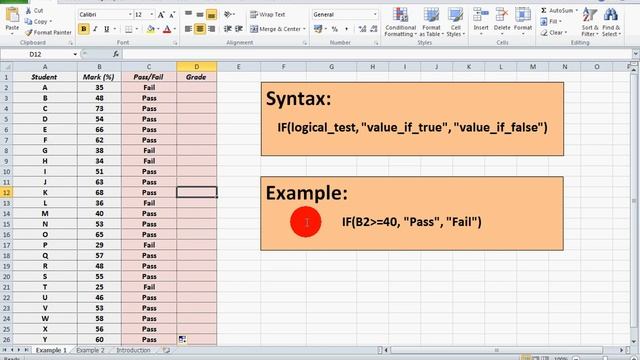The image size is (640, 360).
Task: Toggle Center horizontal alignment
Action: (x=200, y=29)
